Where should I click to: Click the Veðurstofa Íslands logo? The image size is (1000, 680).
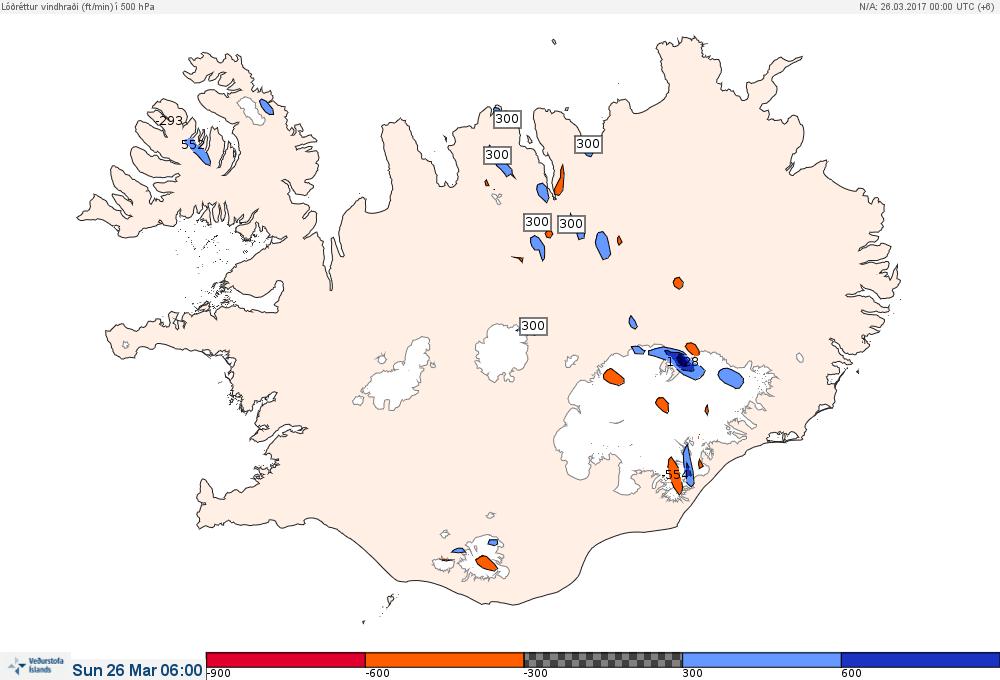click(x=36, y=666)
